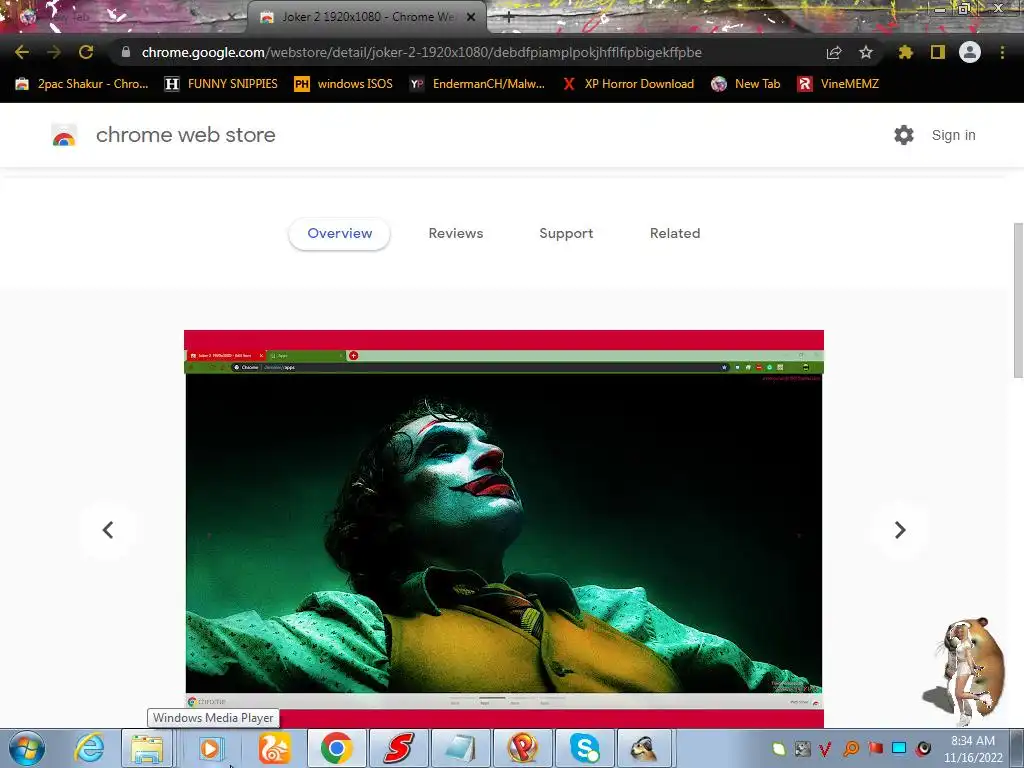
Task: Open Chrome's three-dot menu
Action: pyautogui.click(x=1002, y=52)
